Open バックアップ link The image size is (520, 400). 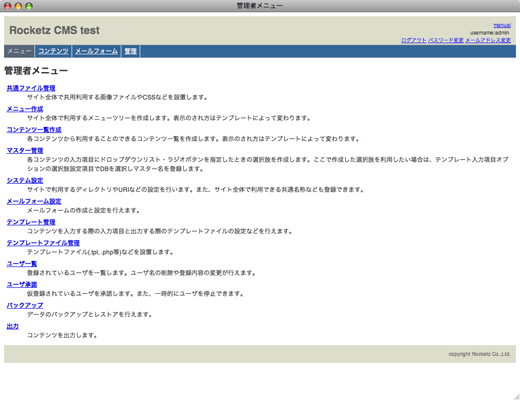coord(25,305)
